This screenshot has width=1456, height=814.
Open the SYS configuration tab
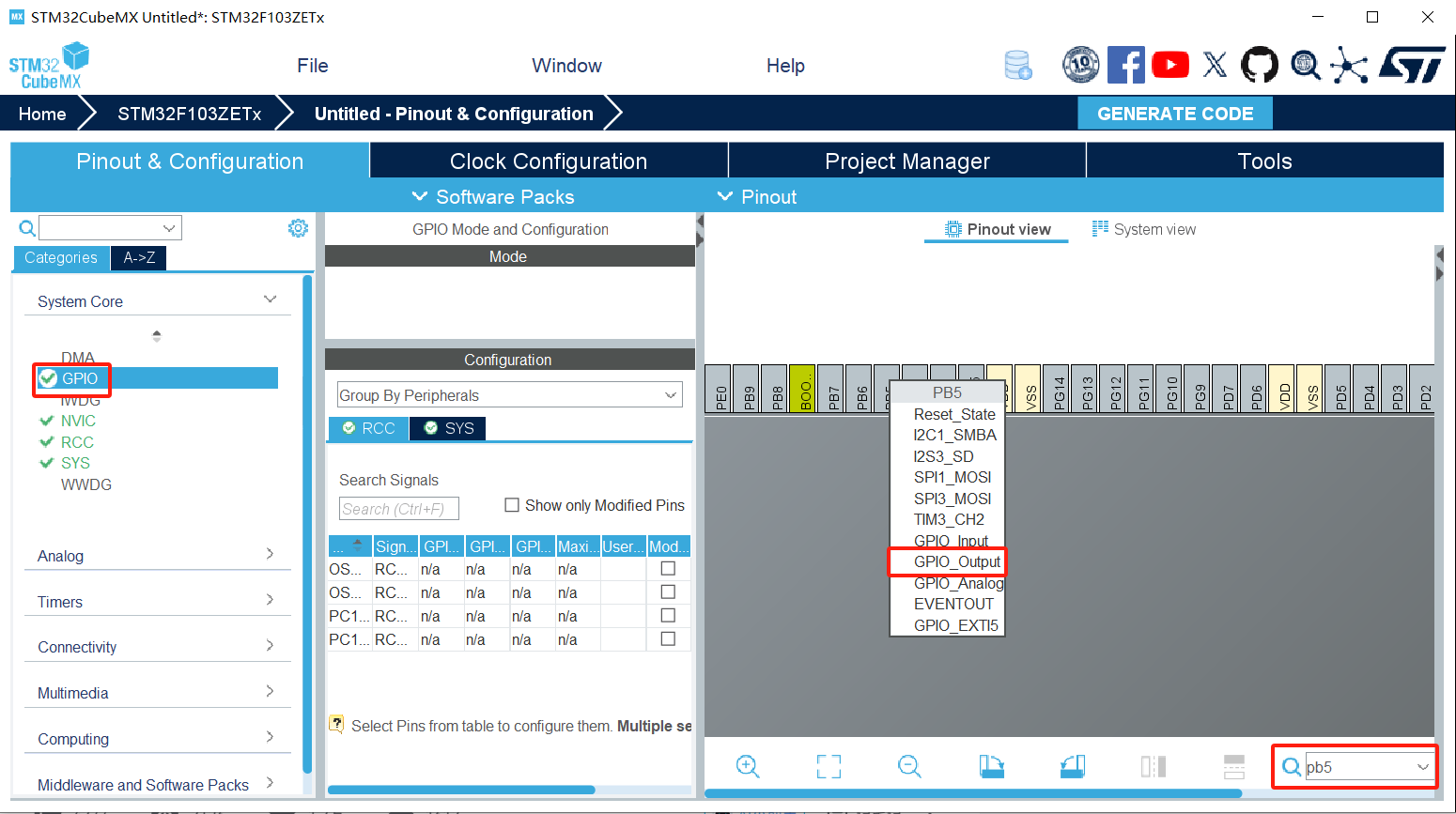pyautogui.click(x=448, y=428)
